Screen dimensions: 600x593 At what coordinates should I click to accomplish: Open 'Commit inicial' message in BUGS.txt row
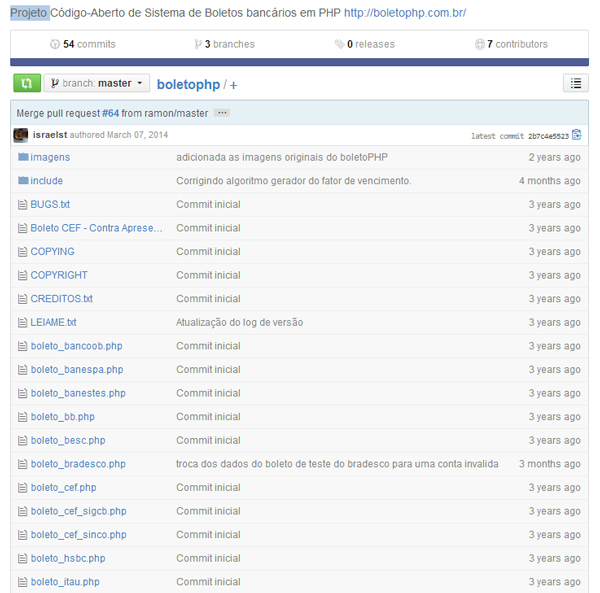tap(209, 204)
